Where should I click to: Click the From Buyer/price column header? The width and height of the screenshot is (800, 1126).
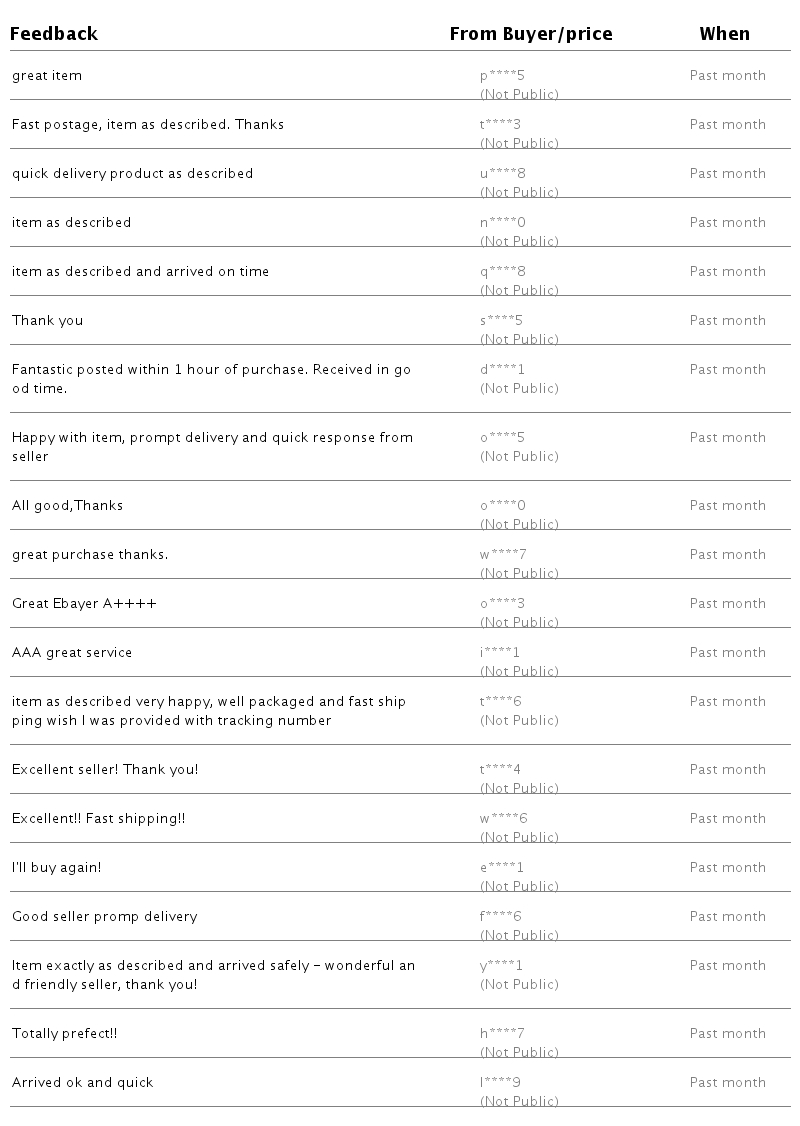coord(530,34)
